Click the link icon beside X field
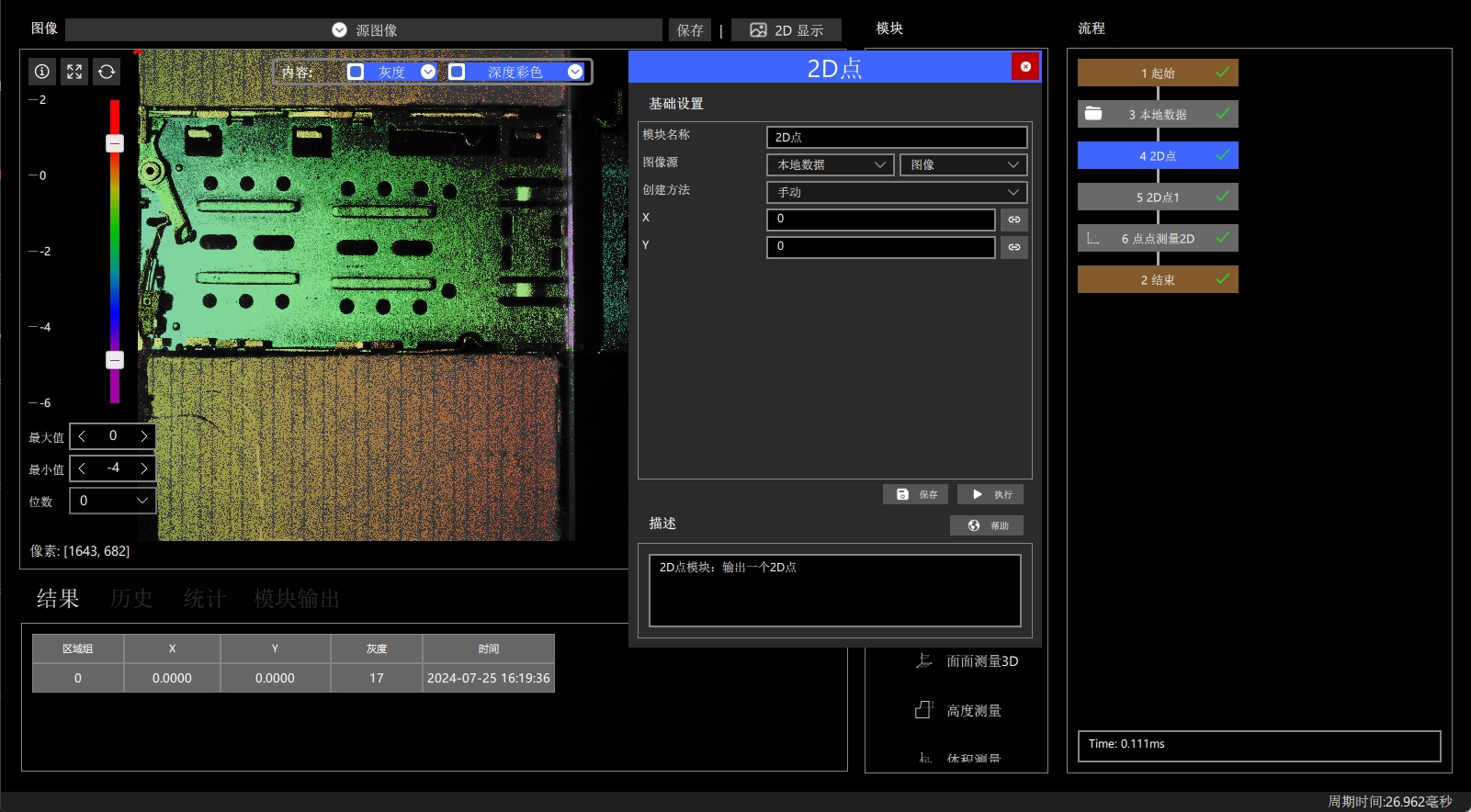This screenshot has width=1471, height=812. [1014, 220]
